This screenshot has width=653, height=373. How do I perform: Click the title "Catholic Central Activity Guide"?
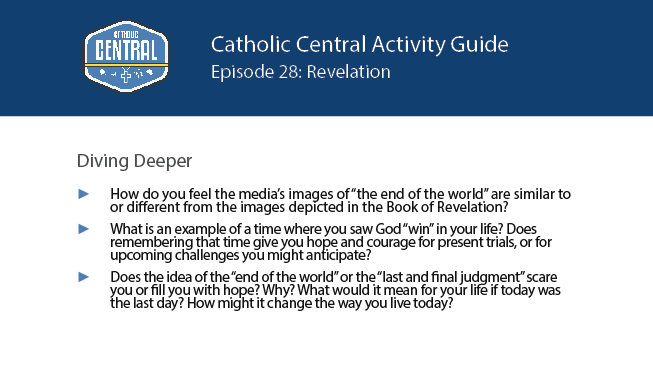359,45
